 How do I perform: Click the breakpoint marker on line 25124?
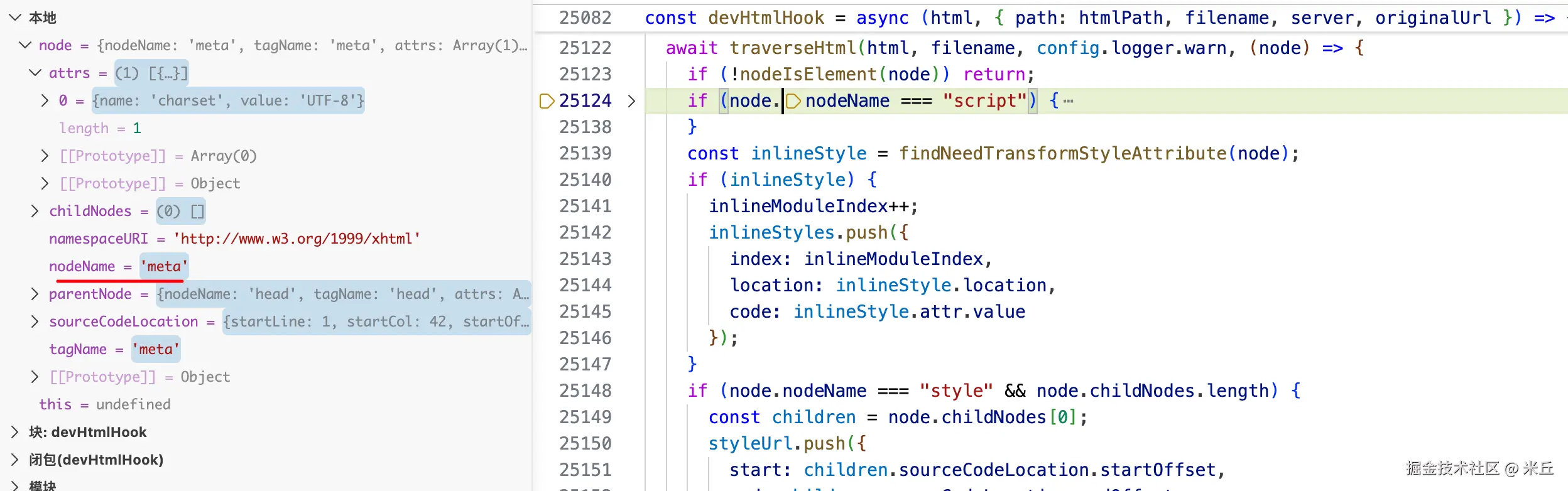click(547, 100)
